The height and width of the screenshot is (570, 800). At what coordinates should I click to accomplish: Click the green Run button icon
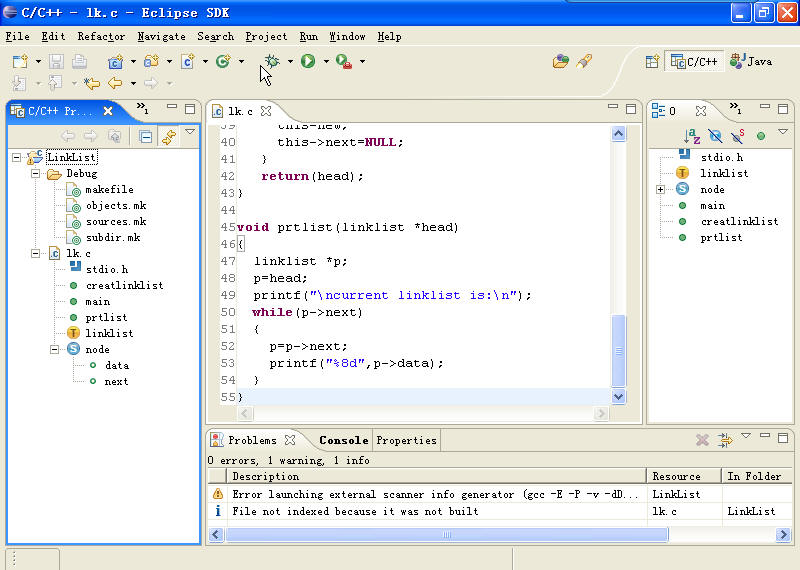308,61
